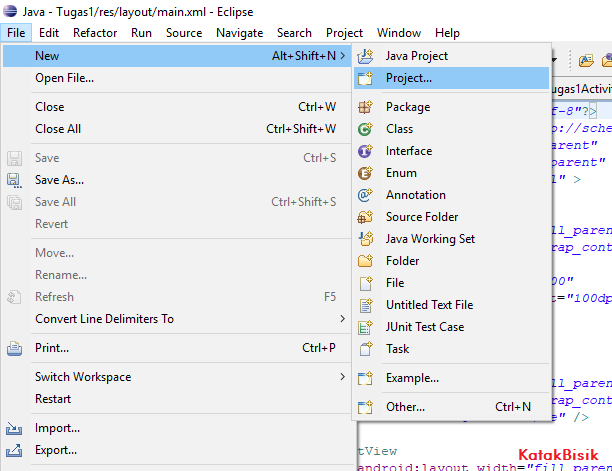Open the Window menu
The width and height of the screenshot is (612, 471).
pyautogui.click(x=399, y=33)
